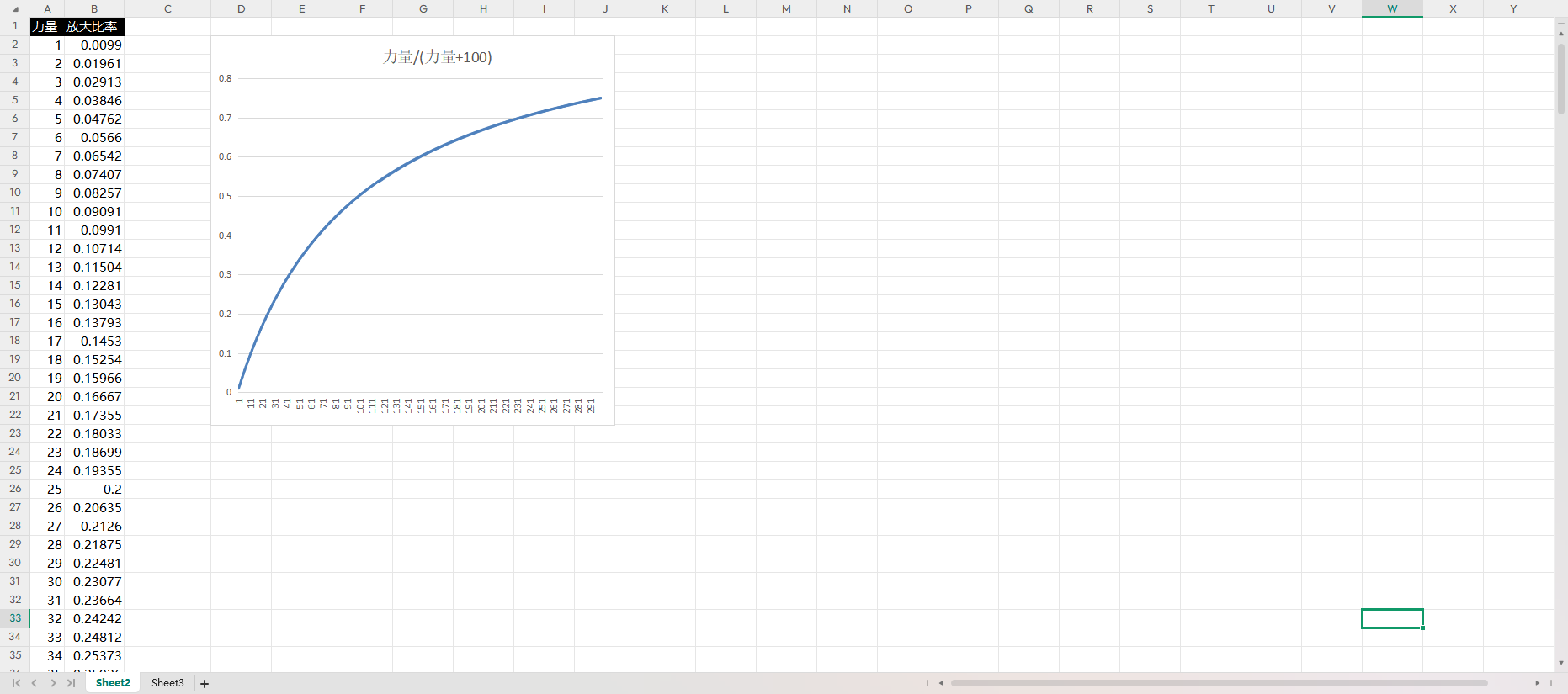Jump to the first sheet tab arrow
Screen dimensions: 1568x694
[x=16, y=683]
